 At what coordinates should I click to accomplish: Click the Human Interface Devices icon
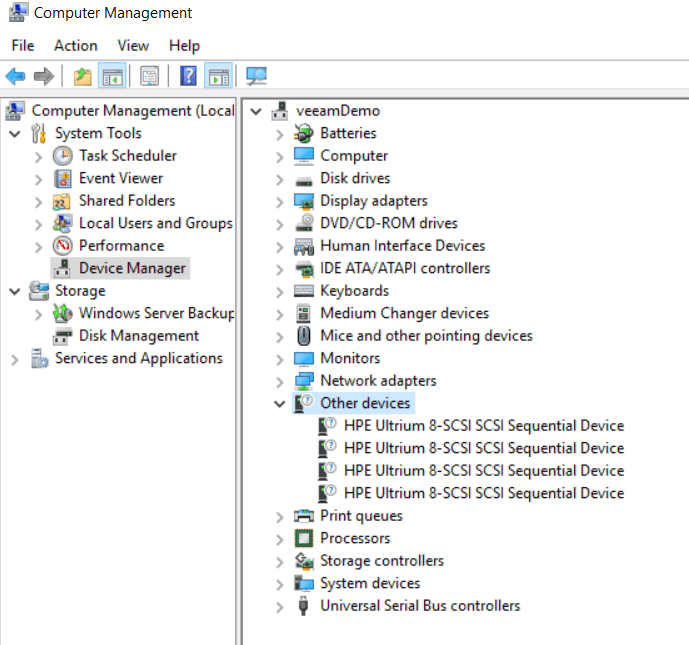[x=304, y=246]
